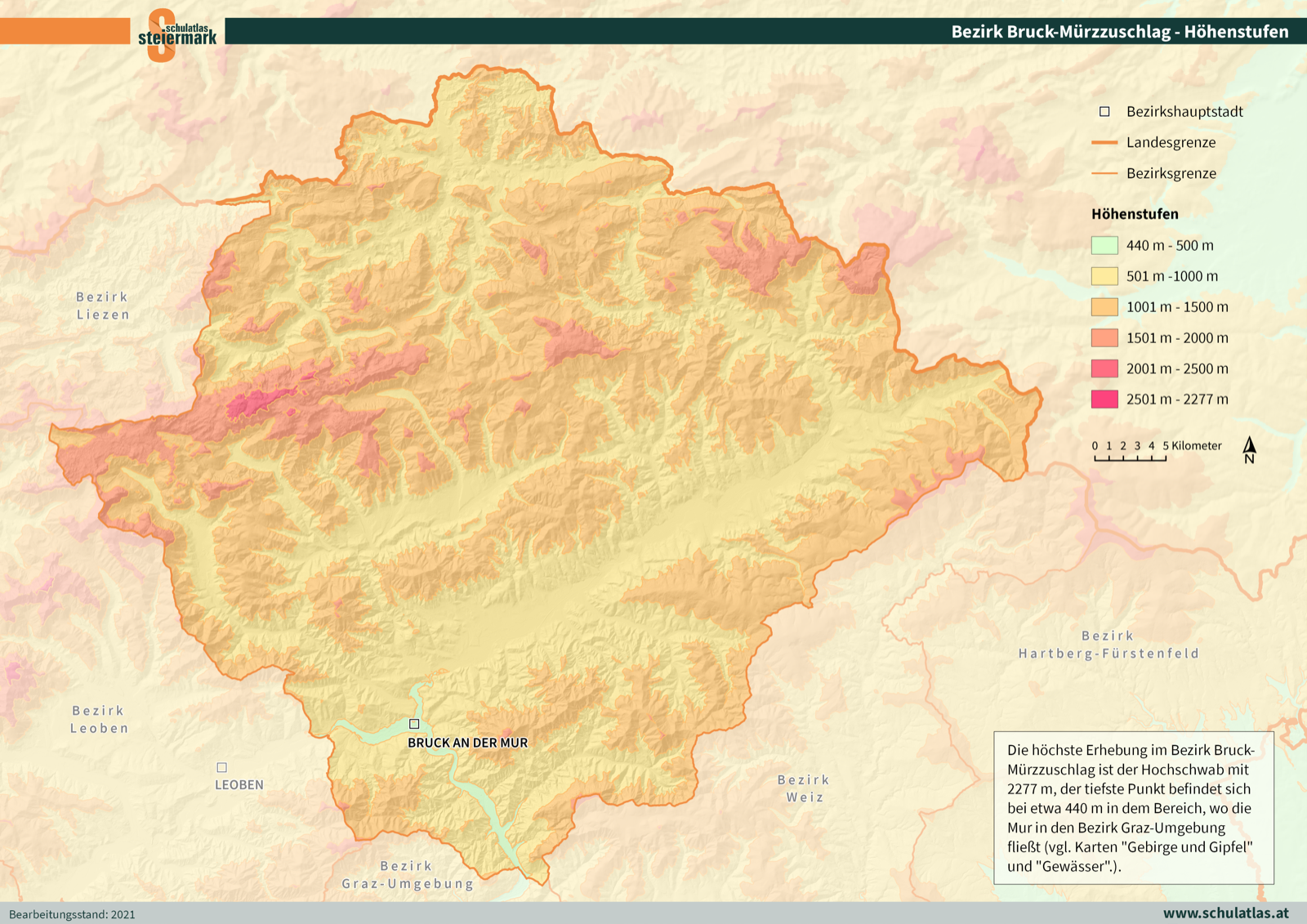Viewport: 1307px width, 924px height.
Task: Click the Leoben town square marker
Action: coord(221,767)
